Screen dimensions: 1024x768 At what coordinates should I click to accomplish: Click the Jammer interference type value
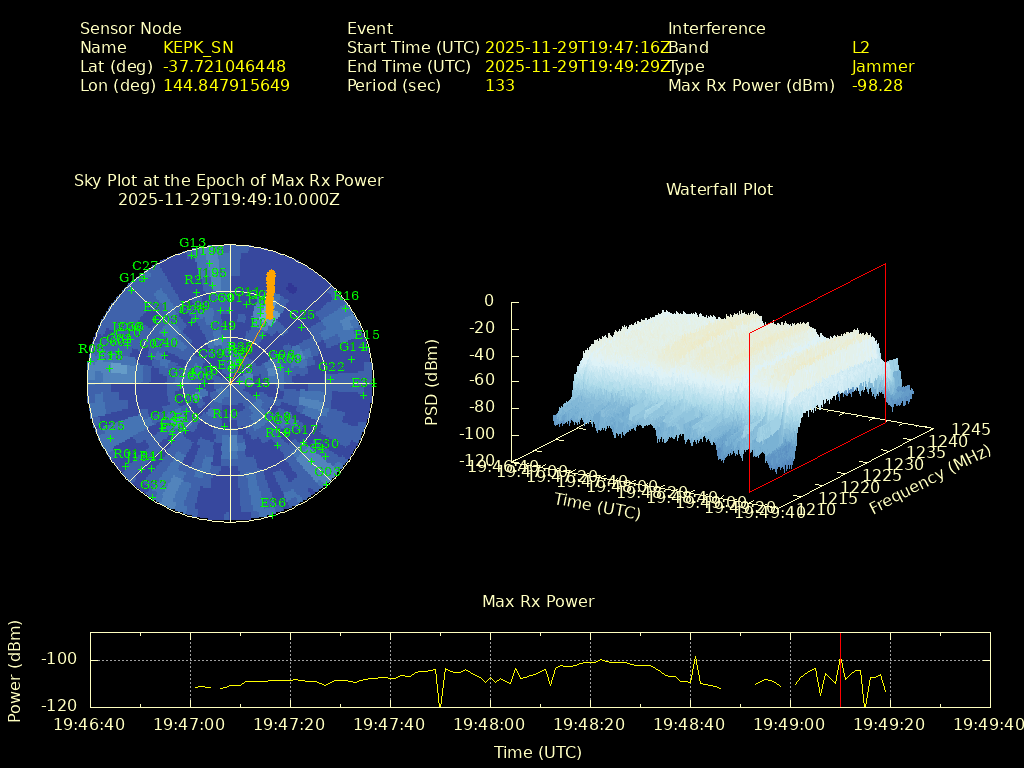(883, 66)
